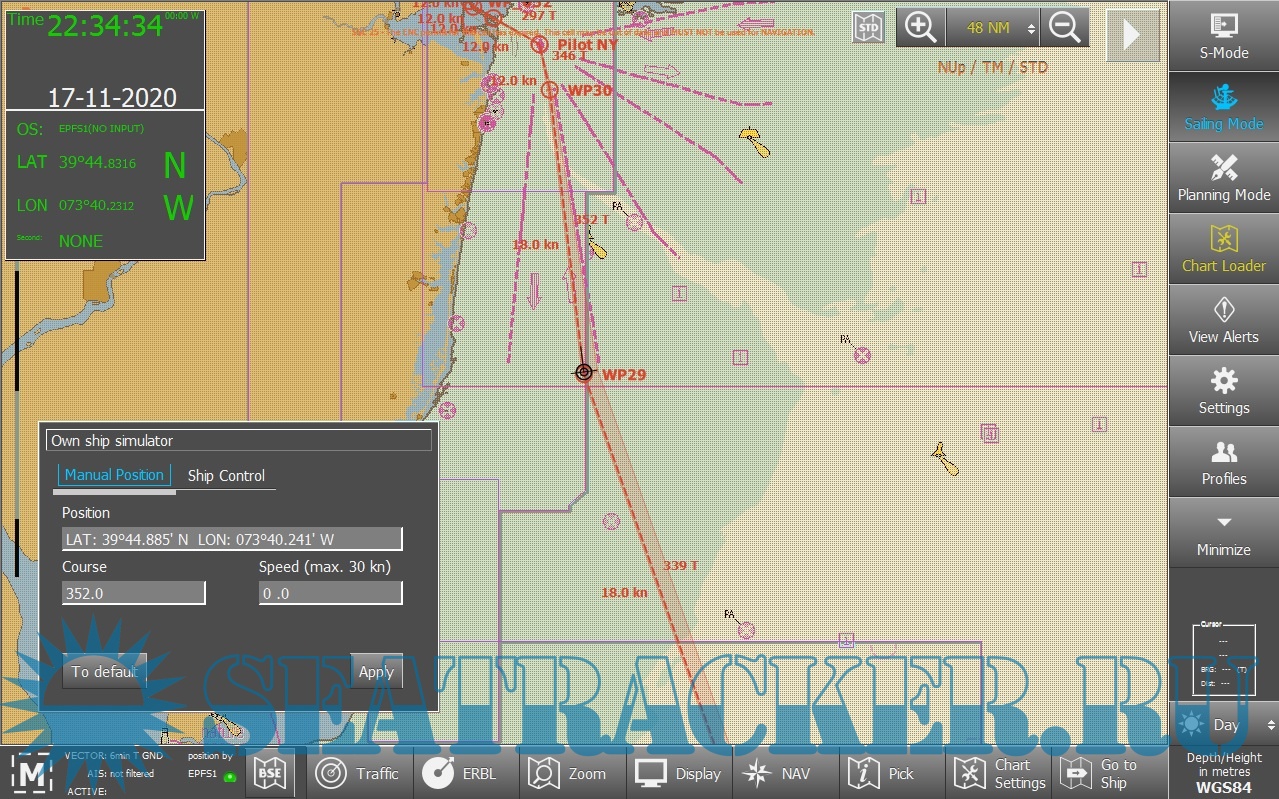1279x799 pixels.
Task: Open View Alerts
Action: point(1223,319)
